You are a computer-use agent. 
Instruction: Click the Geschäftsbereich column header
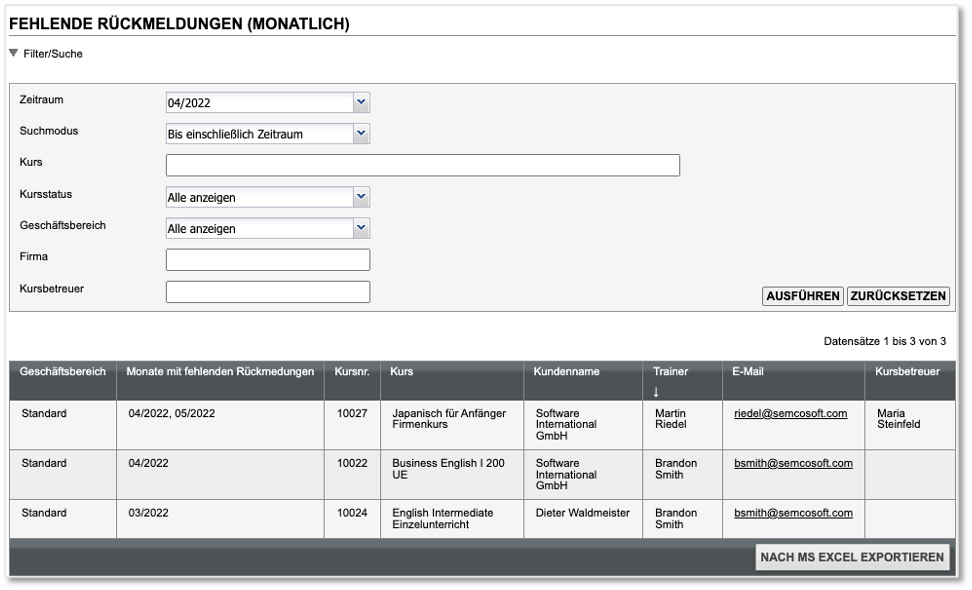[x=62, y=372]
